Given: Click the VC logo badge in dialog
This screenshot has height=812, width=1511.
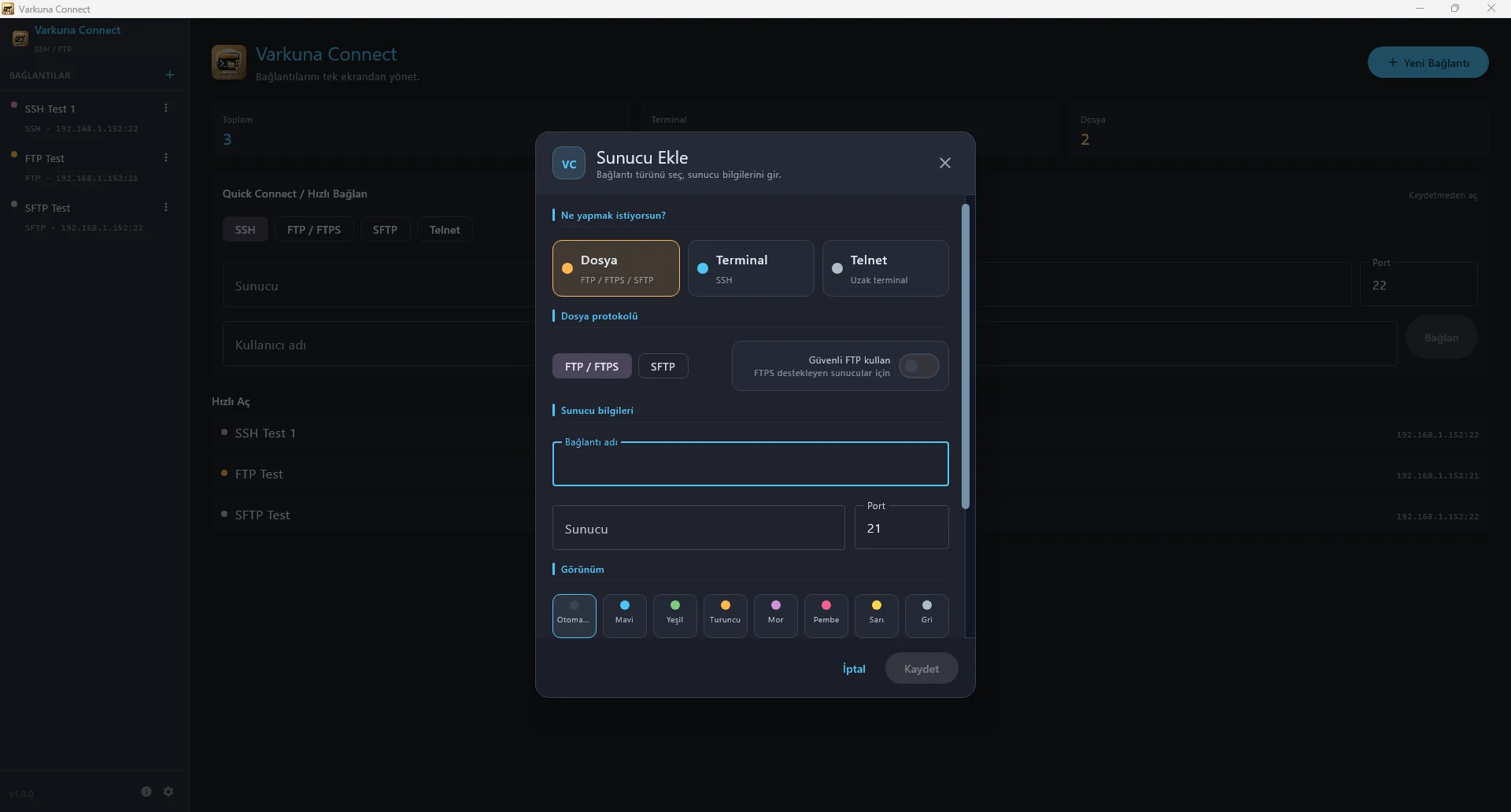Looking at the screenshot, I should 568,164.
